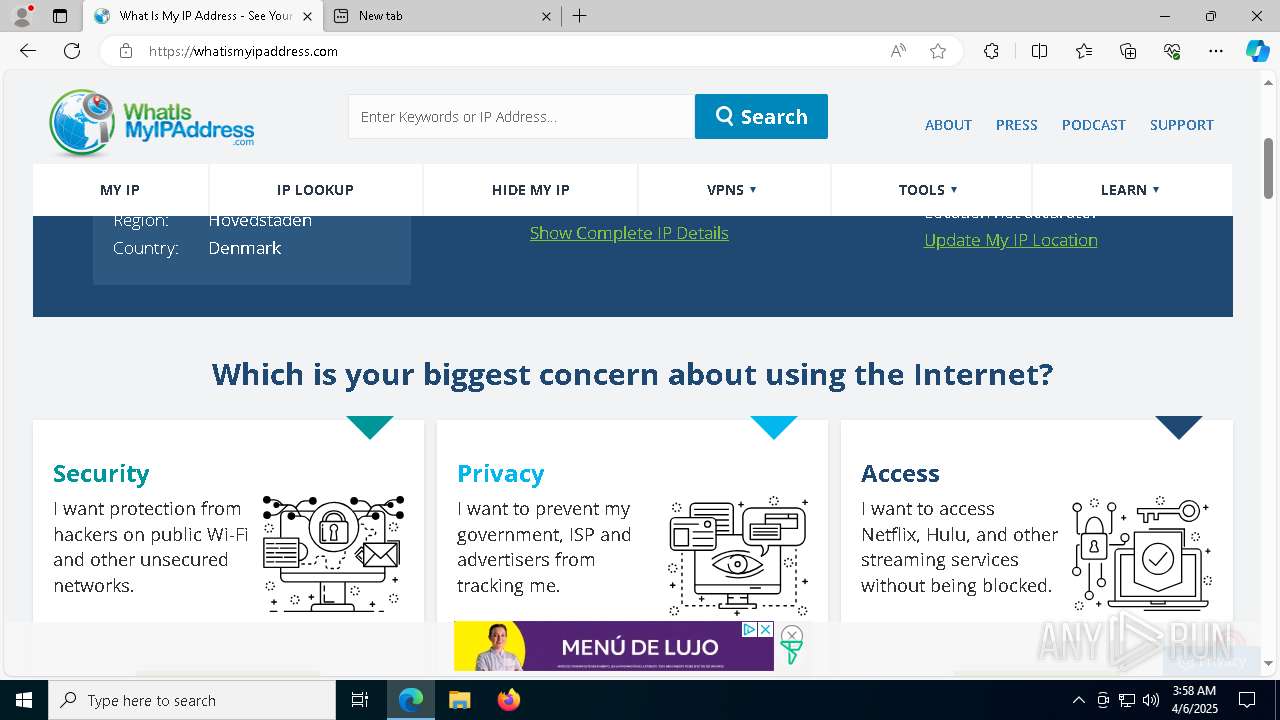
Task: Open the network icon in system tray
Action: click(1127, 700)
